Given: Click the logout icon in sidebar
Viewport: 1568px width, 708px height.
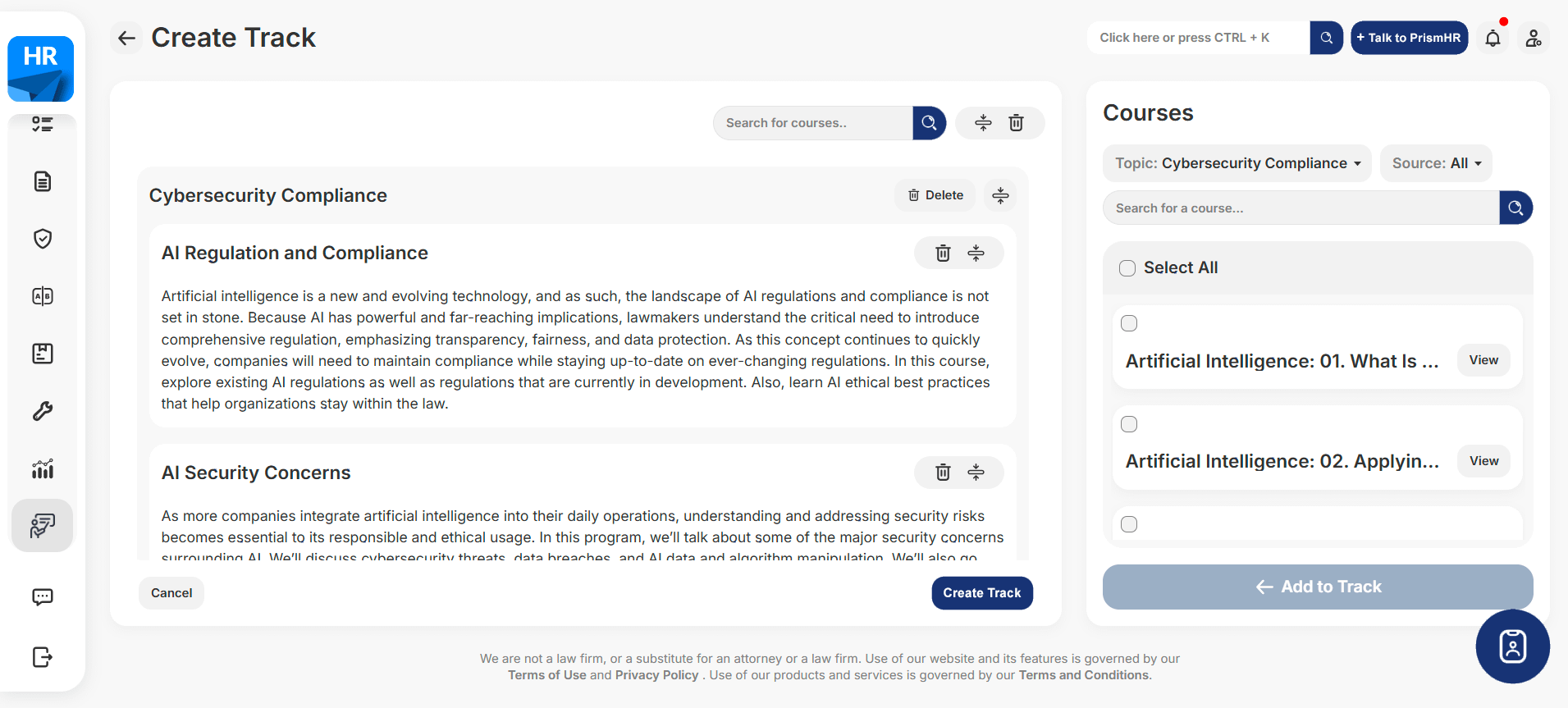Looking at the screenshot, I should 43,657.
